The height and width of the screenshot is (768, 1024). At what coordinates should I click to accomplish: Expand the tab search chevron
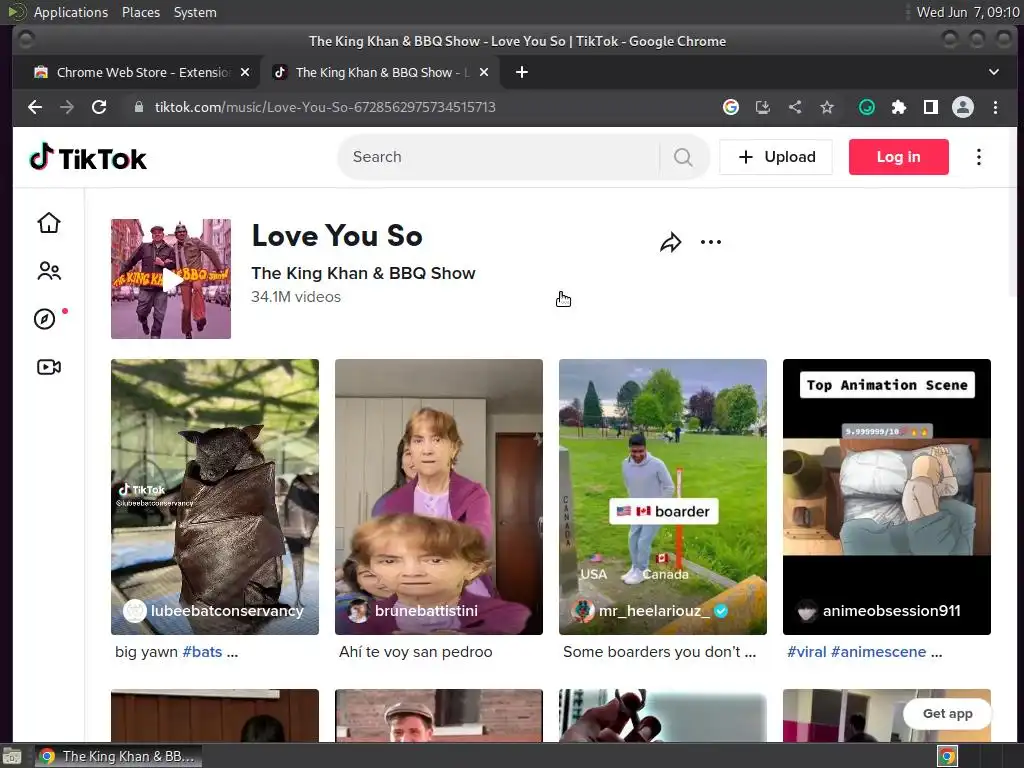point(993,72)
